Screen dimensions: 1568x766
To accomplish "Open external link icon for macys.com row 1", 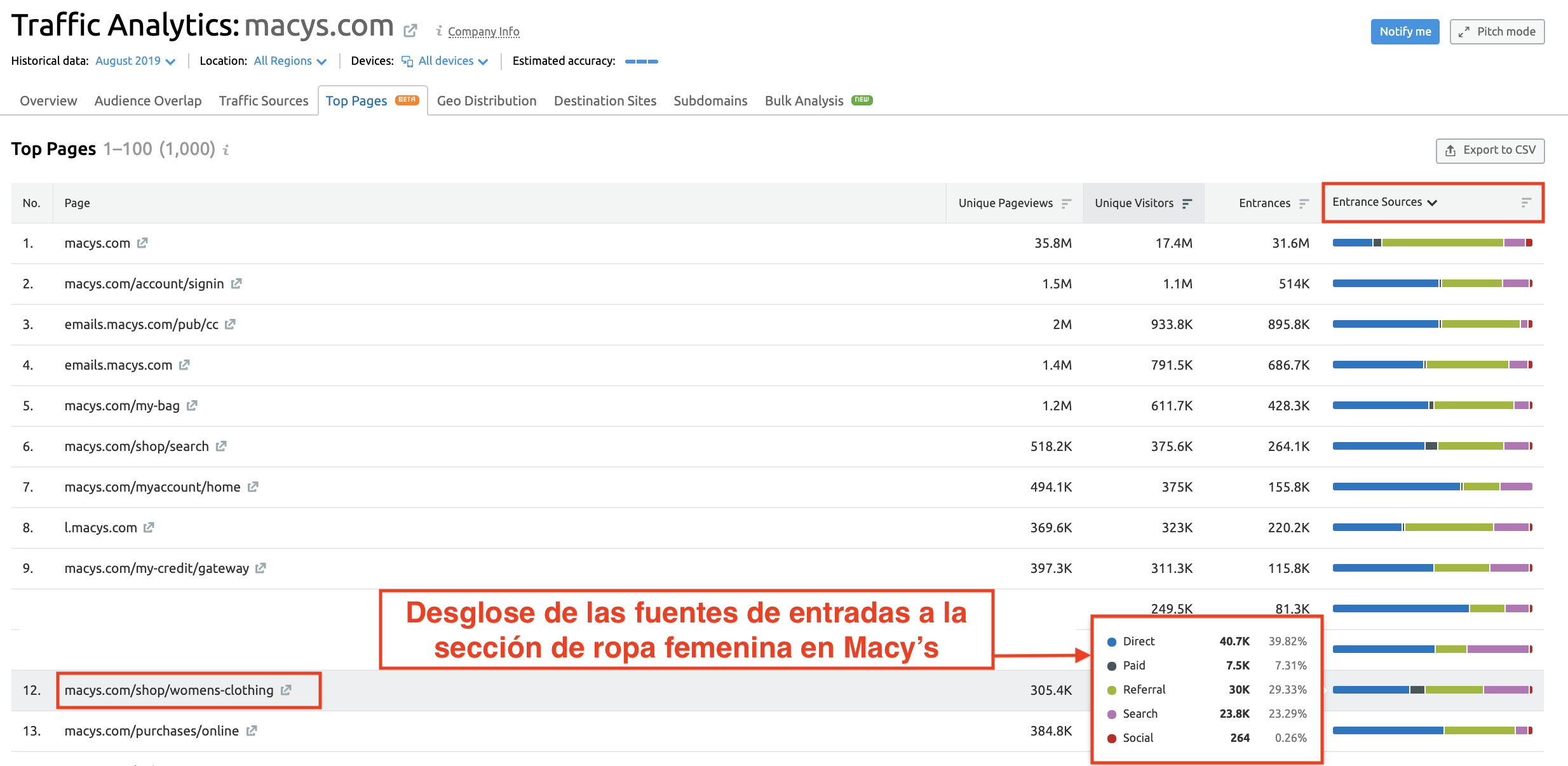I will (142, 243).
